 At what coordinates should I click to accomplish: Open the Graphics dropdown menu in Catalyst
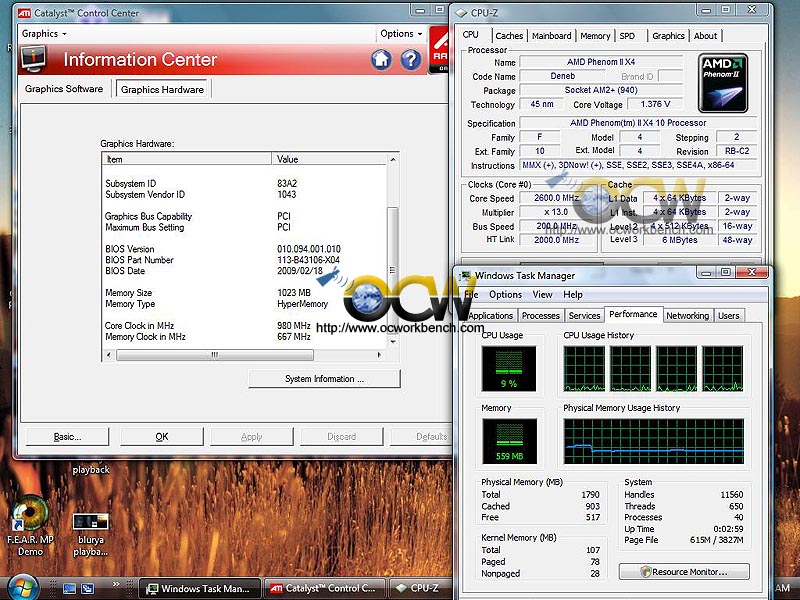(x=44, y=34)
